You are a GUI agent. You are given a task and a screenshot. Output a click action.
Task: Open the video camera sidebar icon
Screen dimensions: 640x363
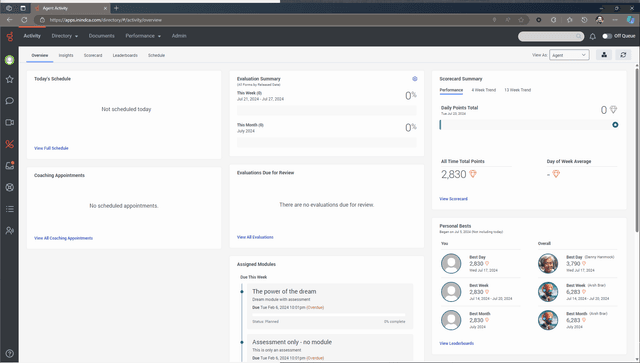tap(9, 122)
